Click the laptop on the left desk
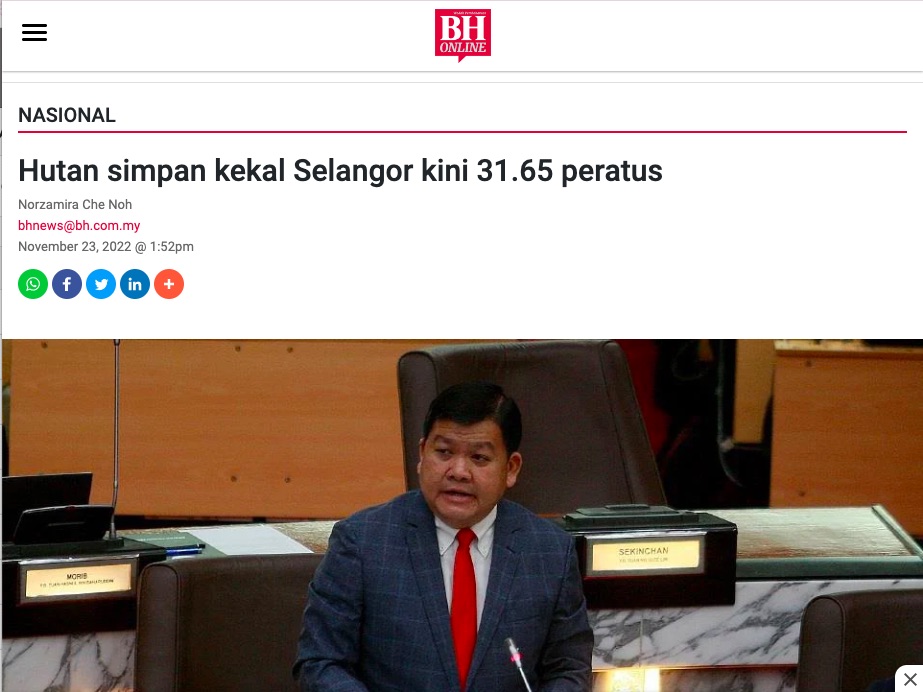923x692 pixels. [47, 500]
